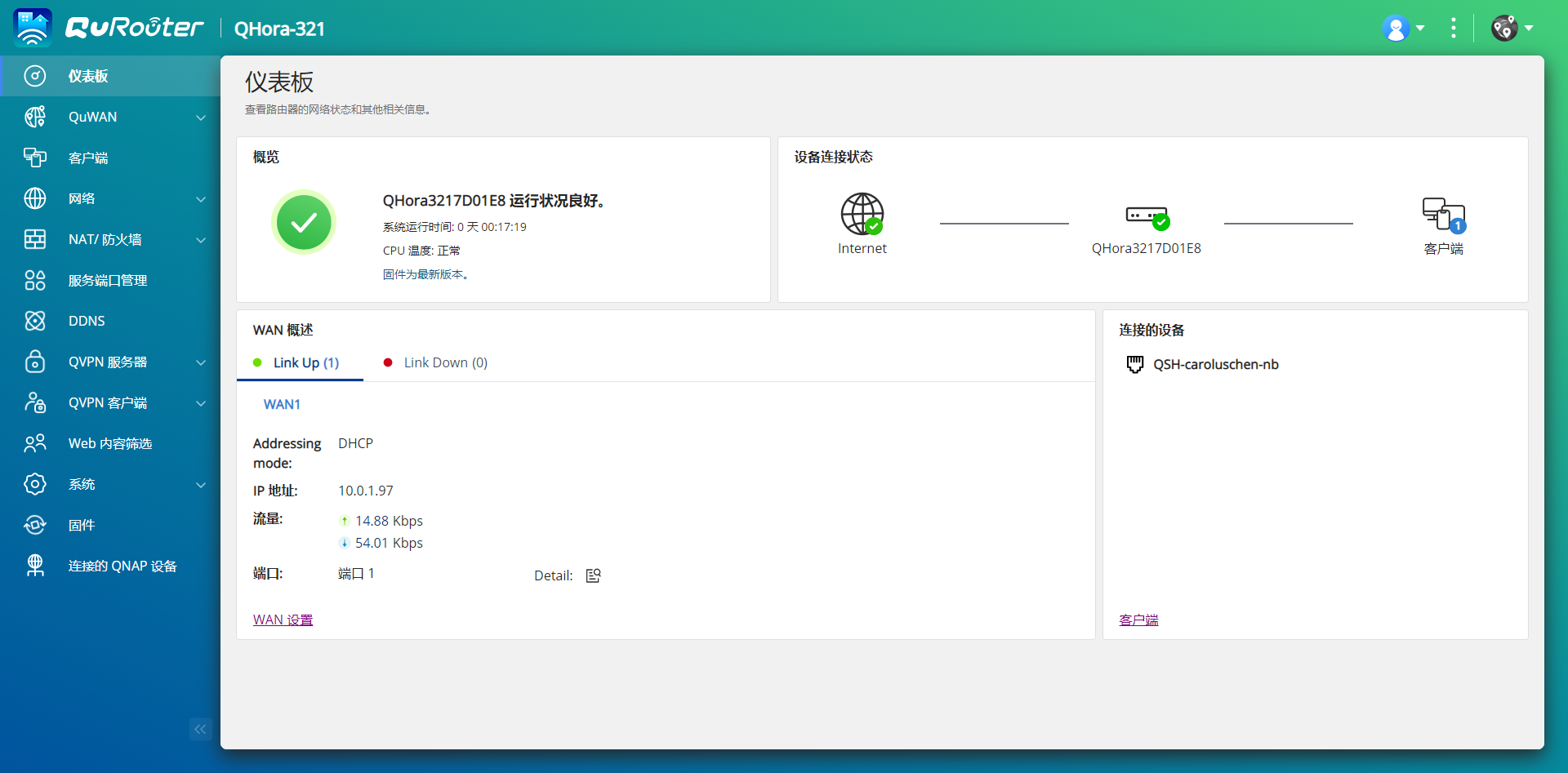Open the Web 内容筛选 page

(109, 443)
